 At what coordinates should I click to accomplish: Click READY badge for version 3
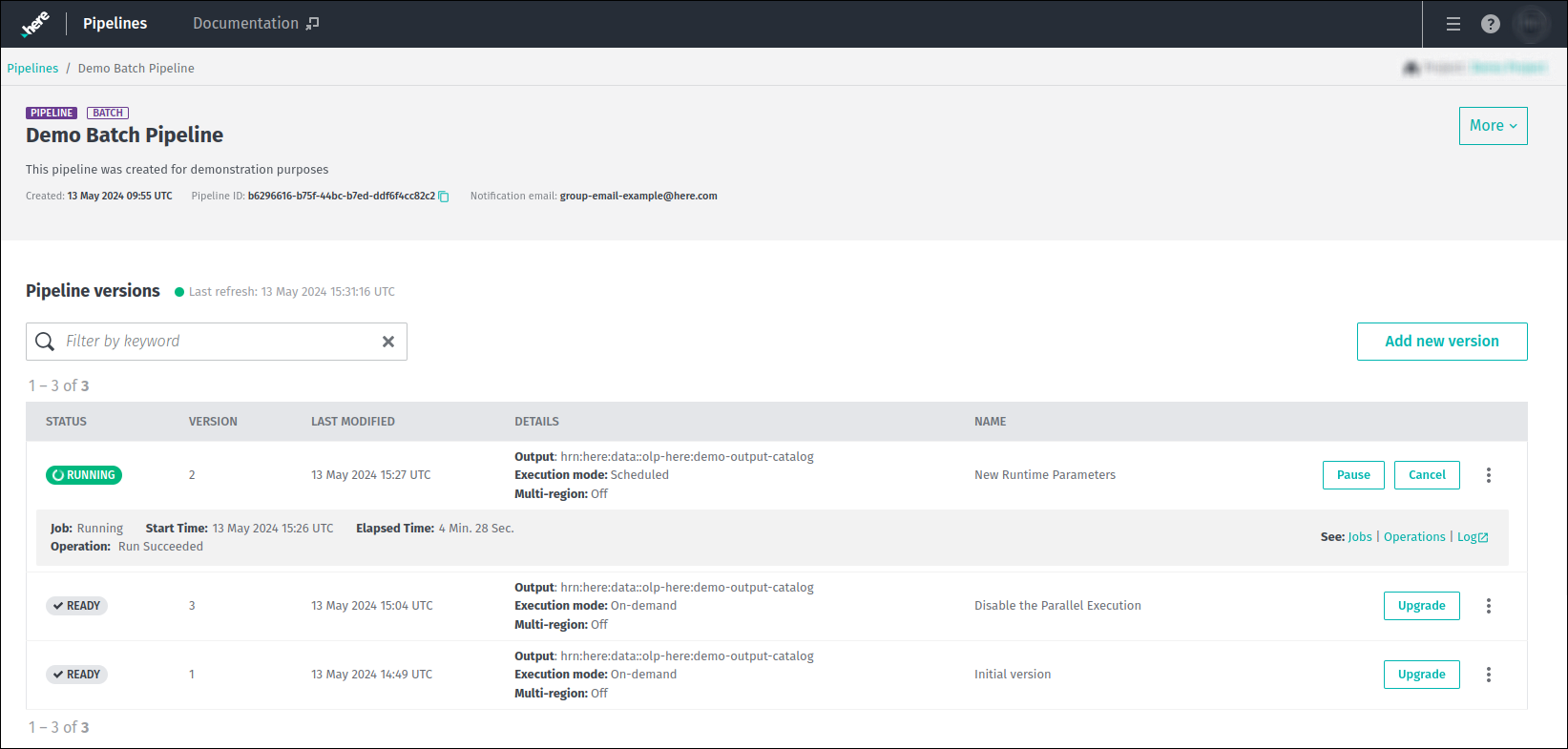pos(77,606)
